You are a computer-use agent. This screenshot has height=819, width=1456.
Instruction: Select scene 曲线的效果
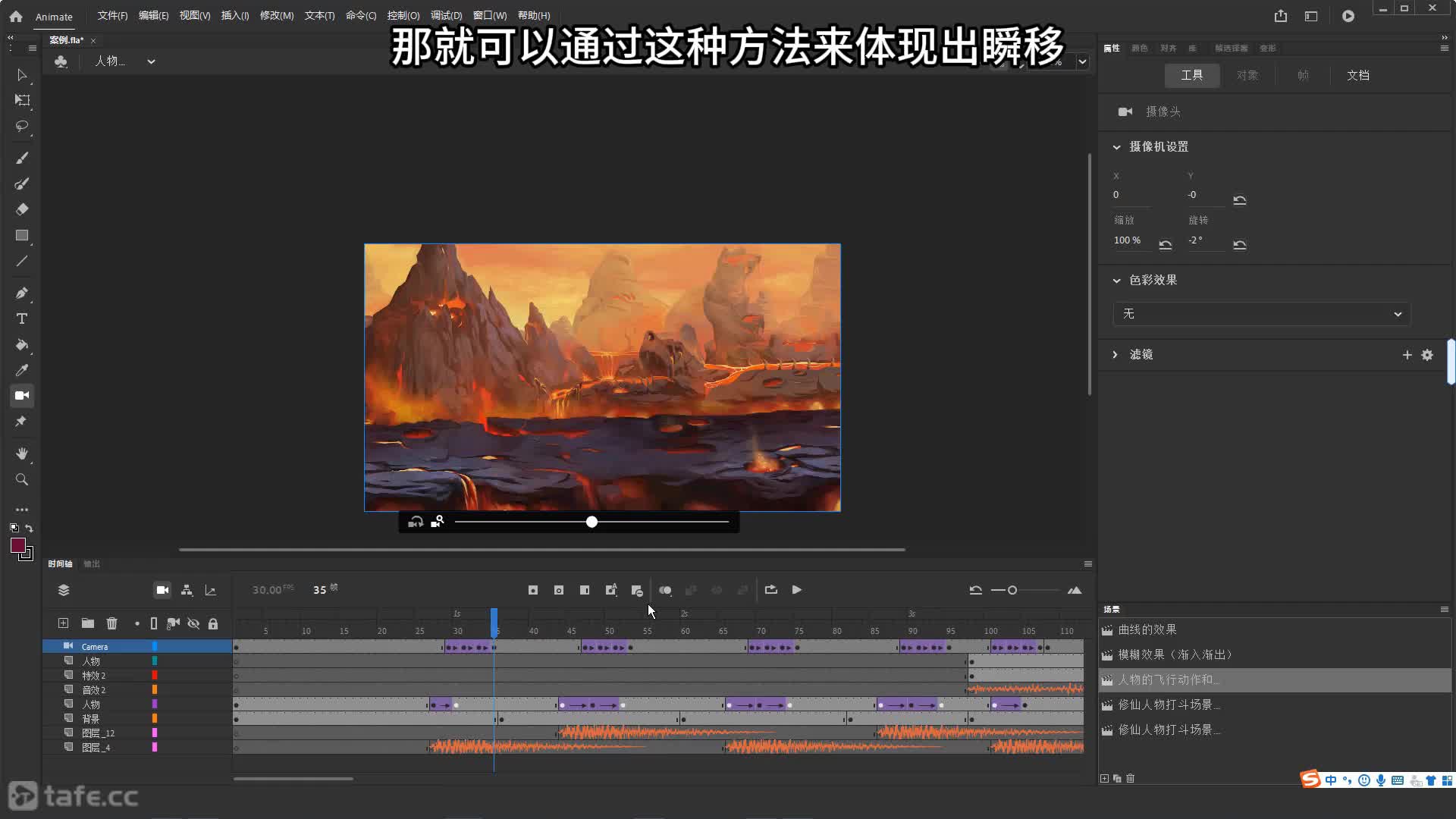coord(1147,630)
